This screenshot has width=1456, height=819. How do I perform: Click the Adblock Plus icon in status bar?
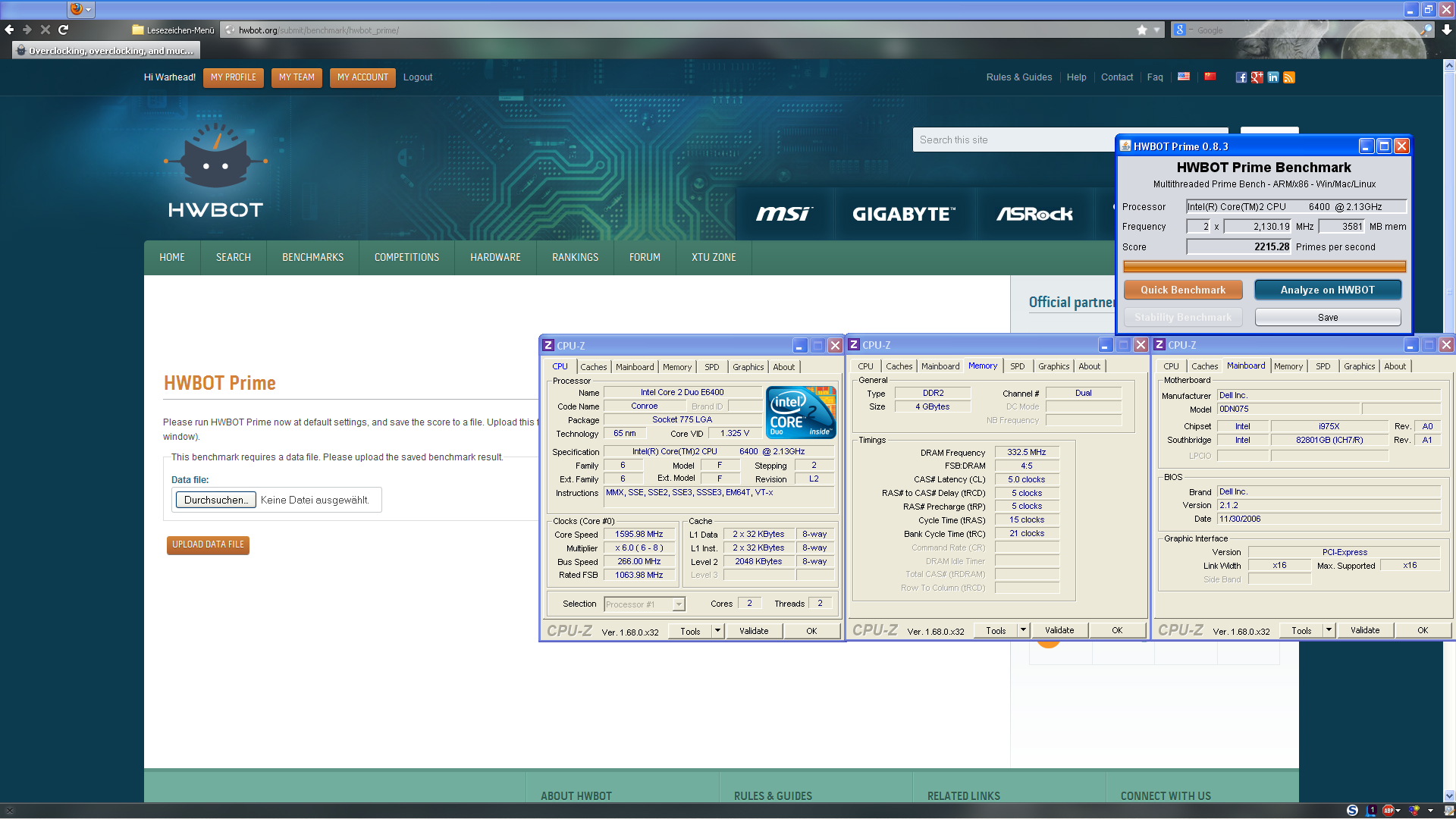1389,811
